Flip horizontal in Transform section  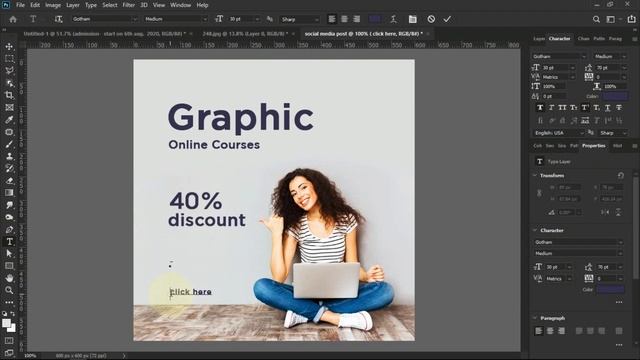click(605, 212)
